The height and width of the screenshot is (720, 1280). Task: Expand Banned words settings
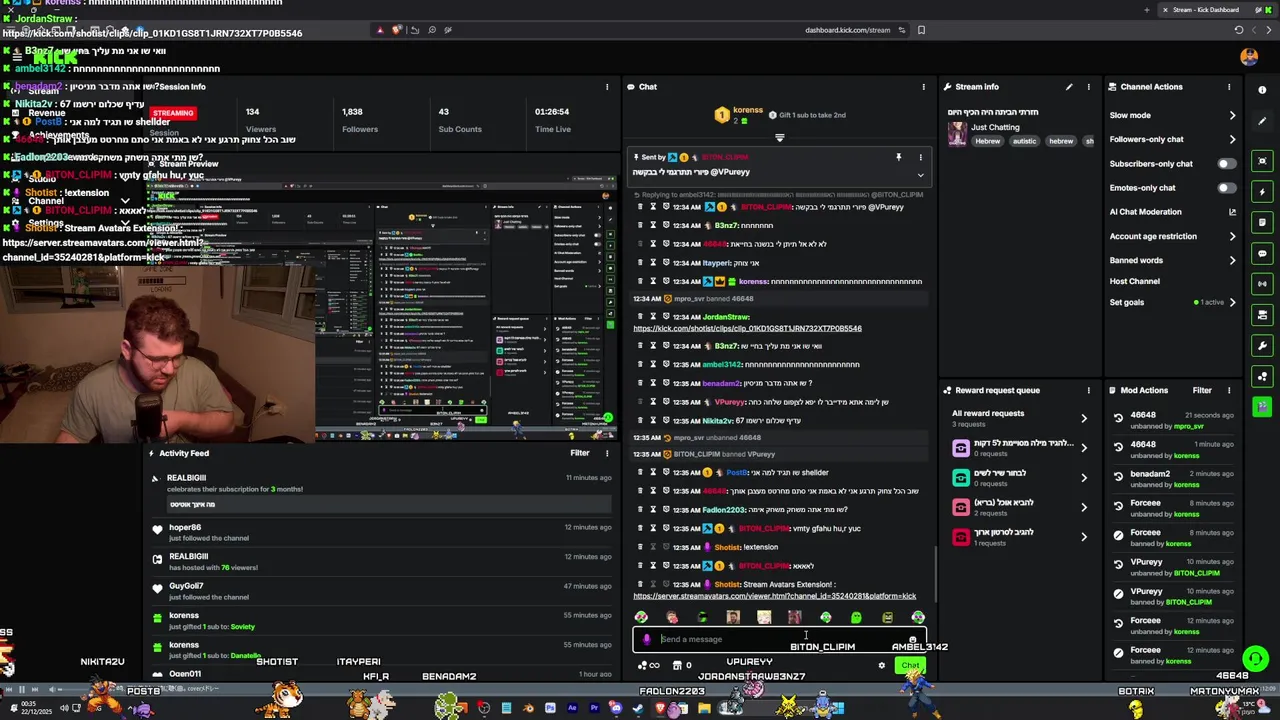[x=1232, y=261]
